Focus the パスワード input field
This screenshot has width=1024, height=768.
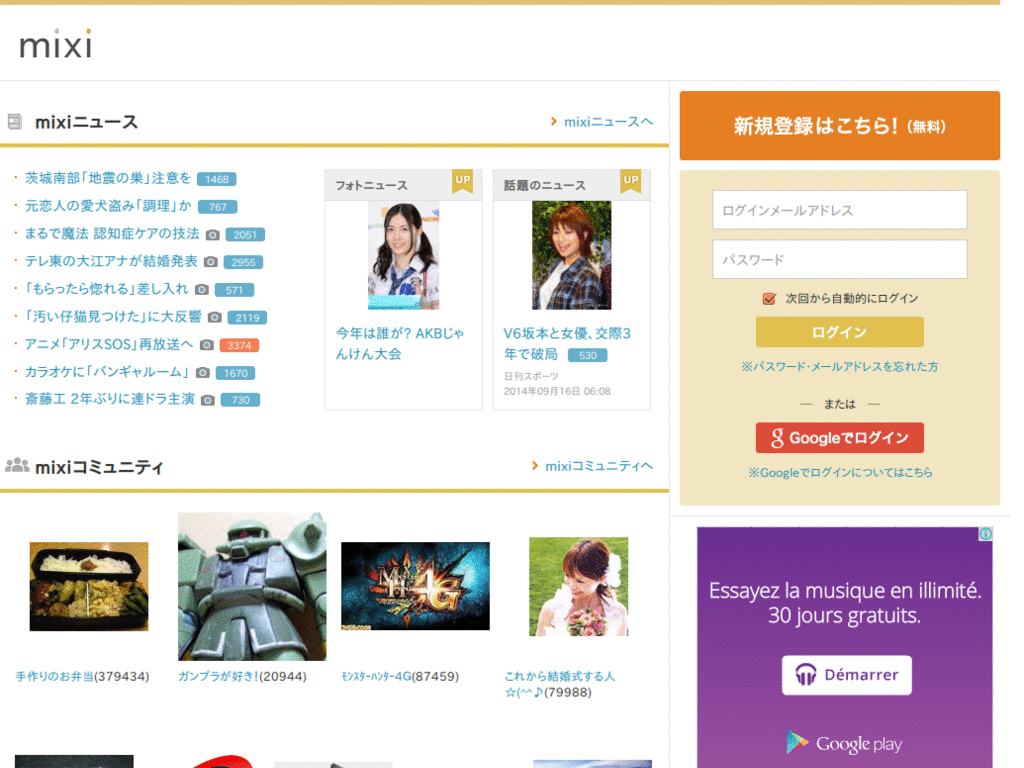(839, 259)
